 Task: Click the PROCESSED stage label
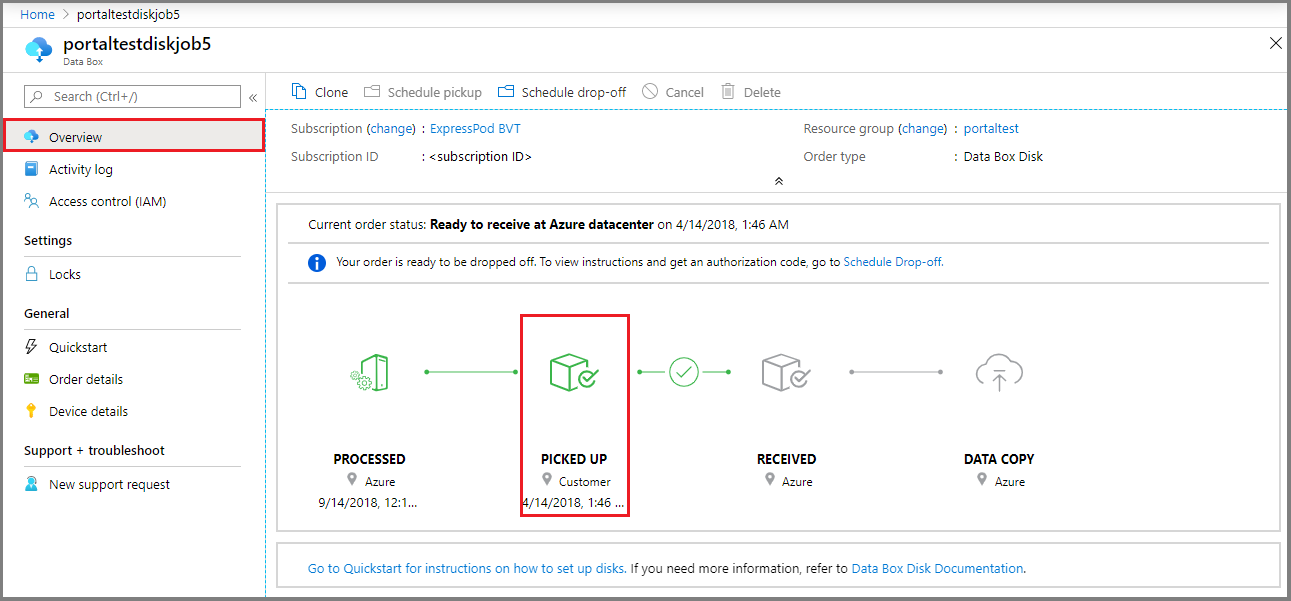point(369,459)
